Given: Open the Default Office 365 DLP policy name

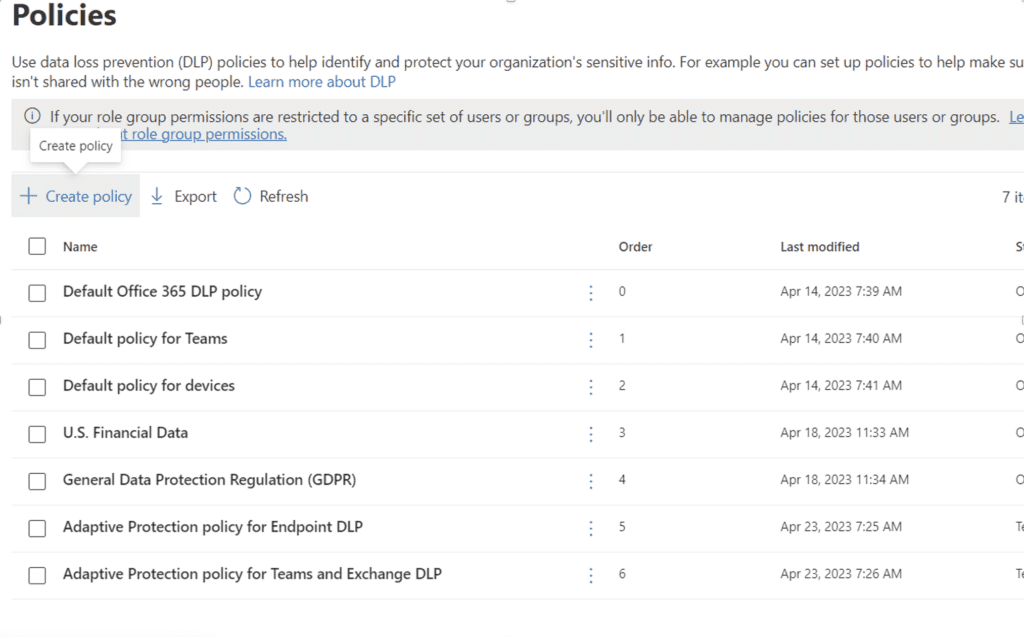Looking at the screenshot, I should (x=163, y=291).
